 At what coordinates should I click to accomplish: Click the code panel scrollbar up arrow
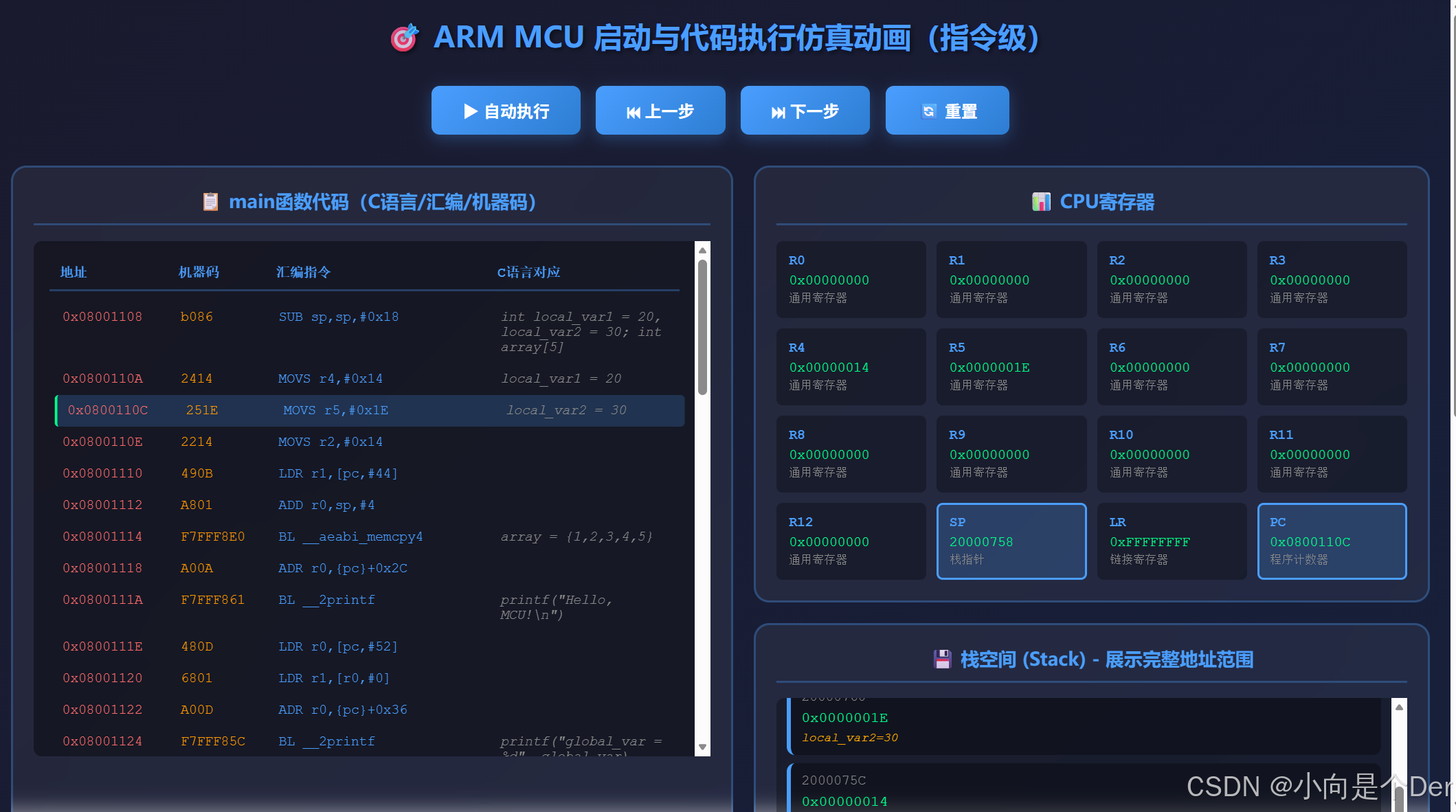click(x=702, y=250)
